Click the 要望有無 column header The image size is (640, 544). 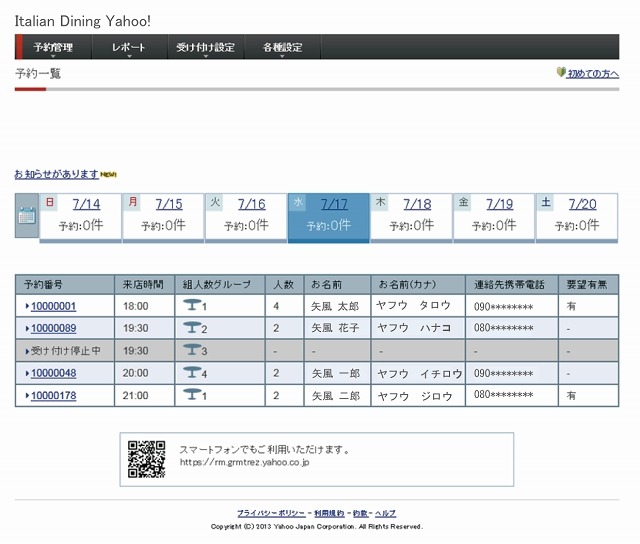[x=589, y=284]
